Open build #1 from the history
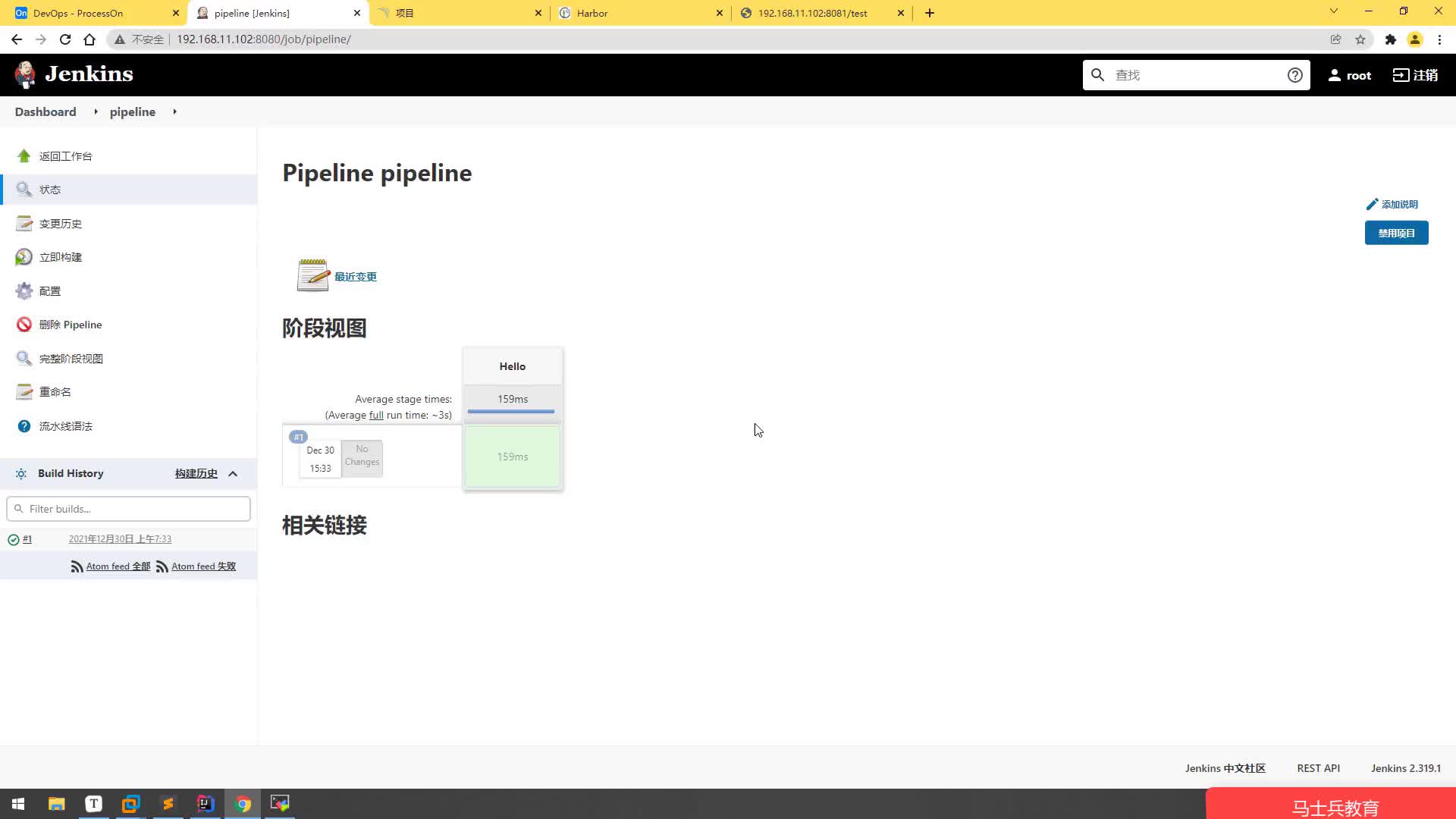Screen dimensions: 1456x819 (27, 539)
